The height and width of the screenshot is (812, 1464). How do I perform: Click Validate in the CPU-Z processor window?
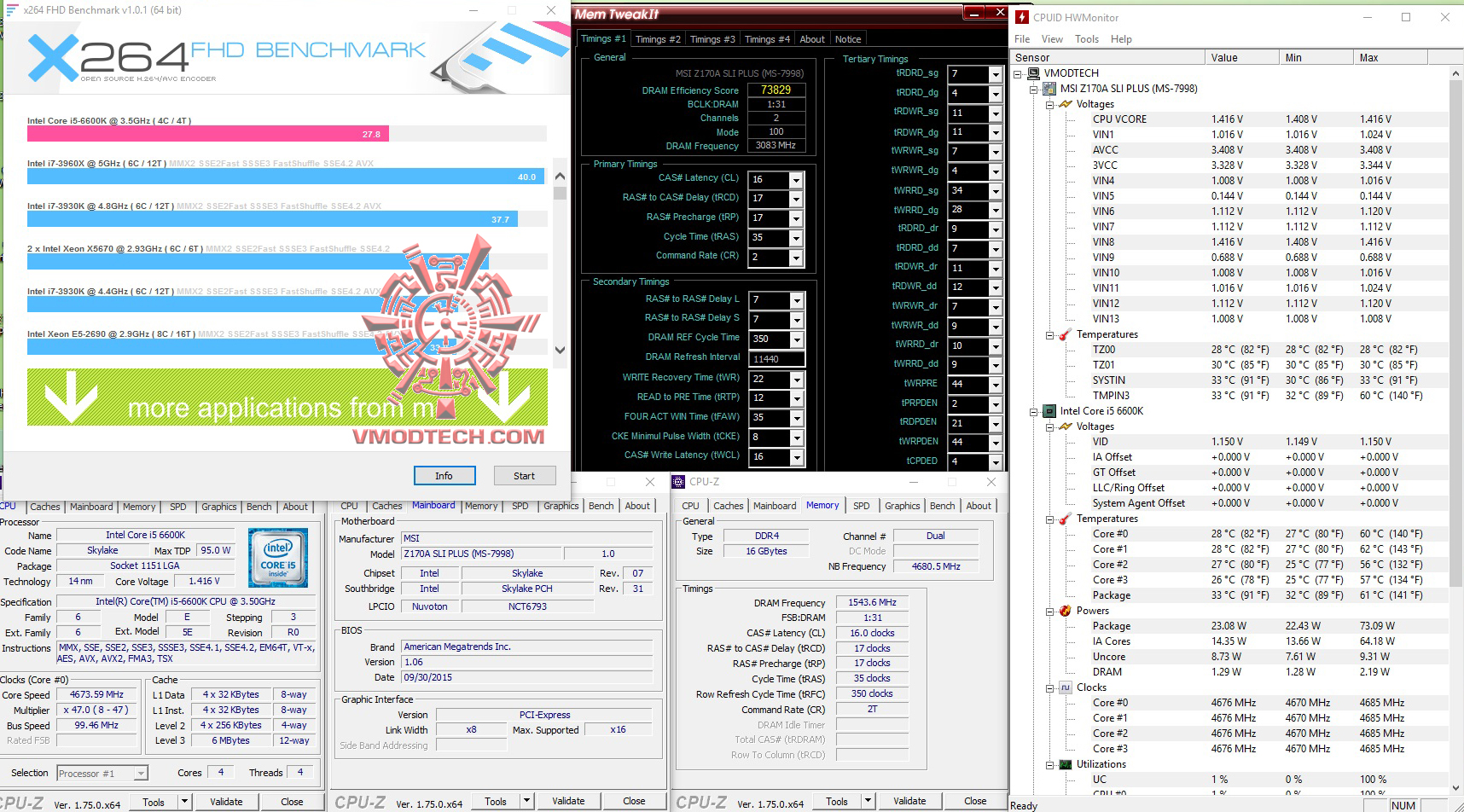pos(226,802)
